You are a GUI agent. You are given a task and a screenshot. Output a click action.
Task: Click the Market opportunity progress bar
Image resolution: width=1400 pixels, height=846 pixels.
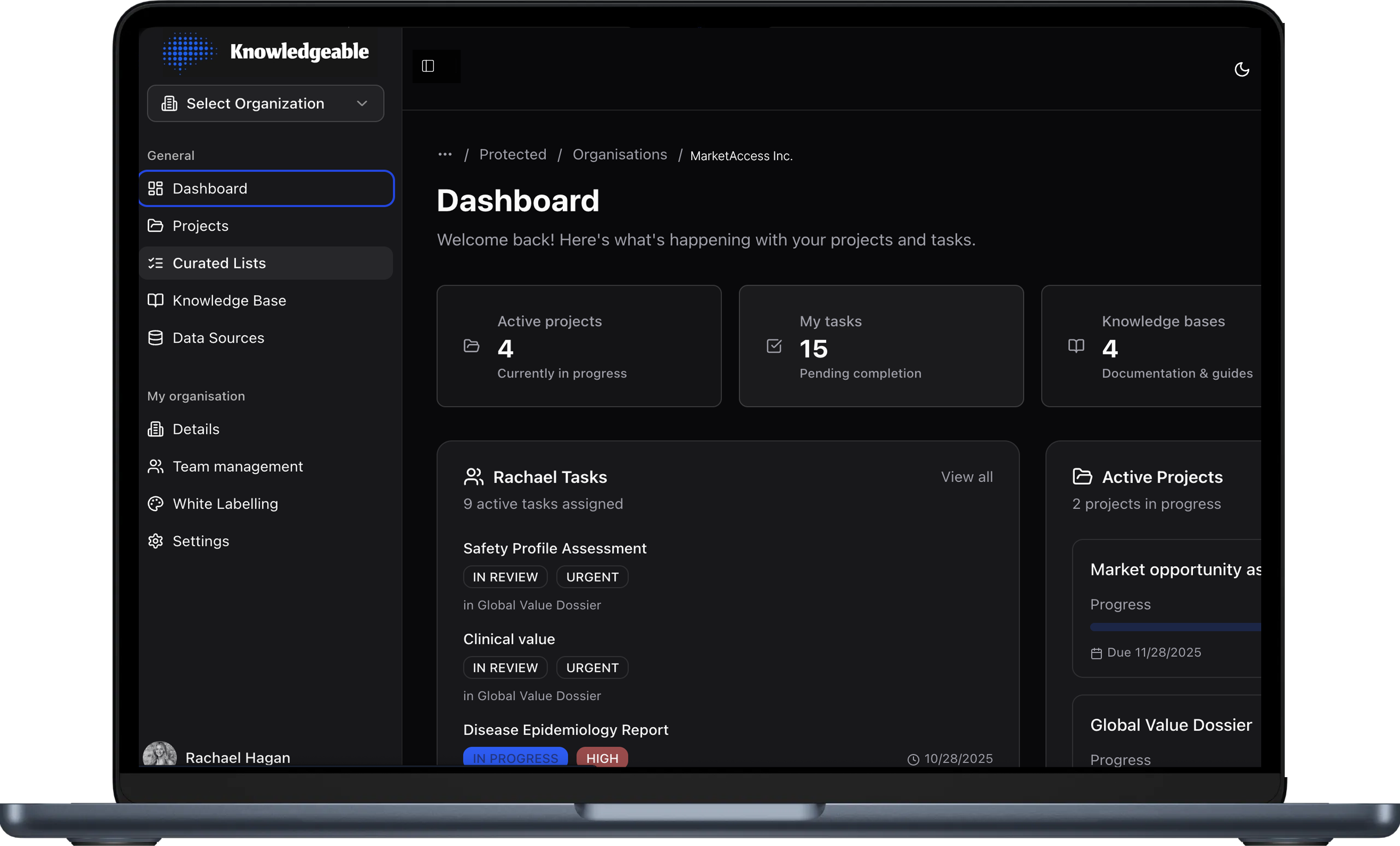[x=1174, y=627]
